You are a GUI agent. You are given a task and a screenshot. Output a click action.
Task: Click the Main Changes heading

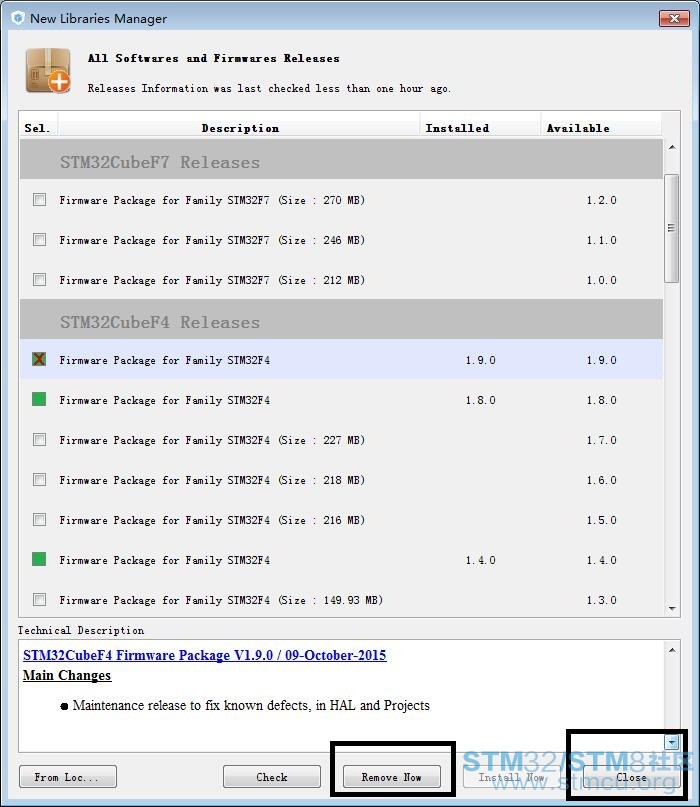pos(67,675)
